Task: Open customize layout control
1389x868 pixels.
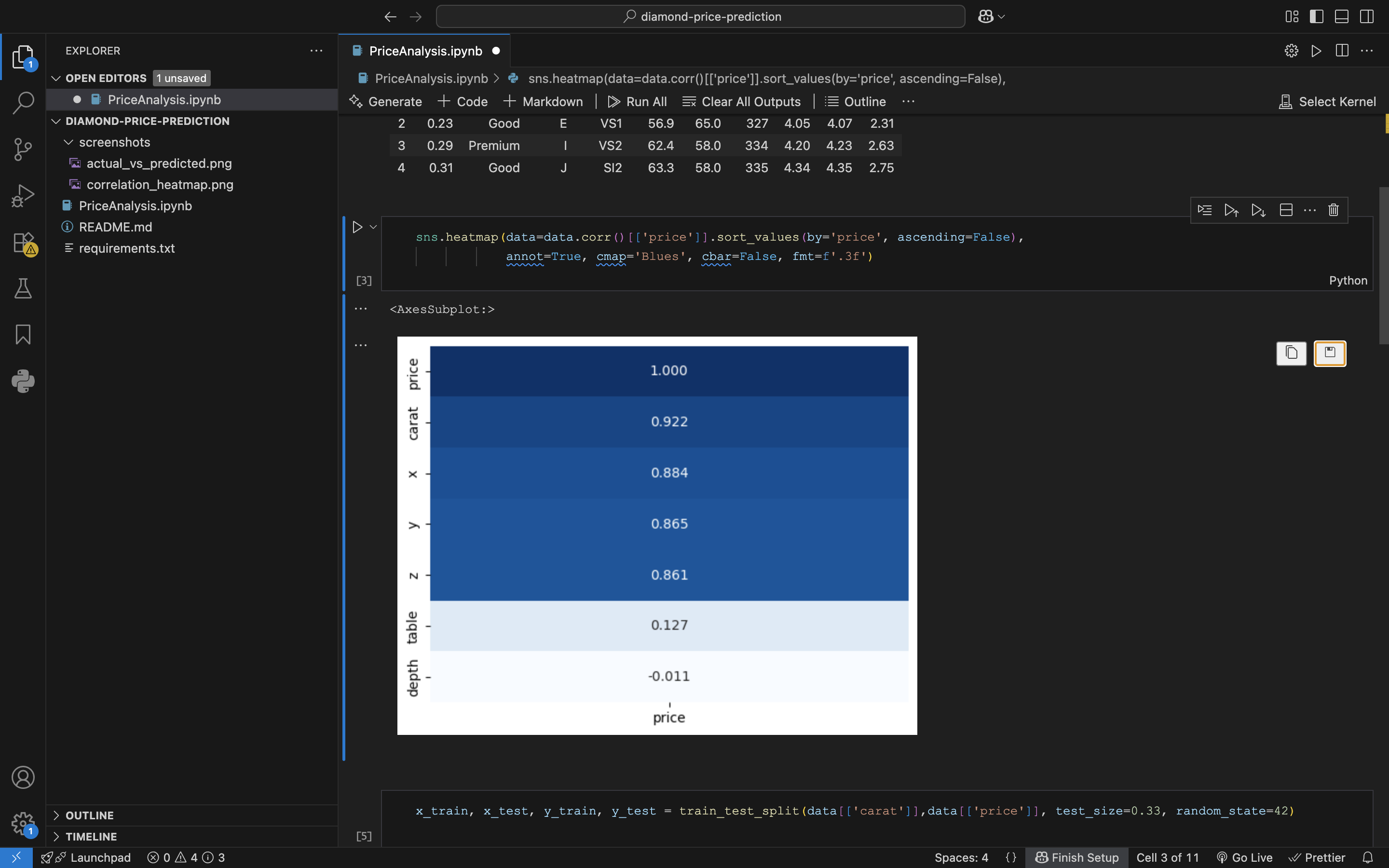Action: [1292, 17]
